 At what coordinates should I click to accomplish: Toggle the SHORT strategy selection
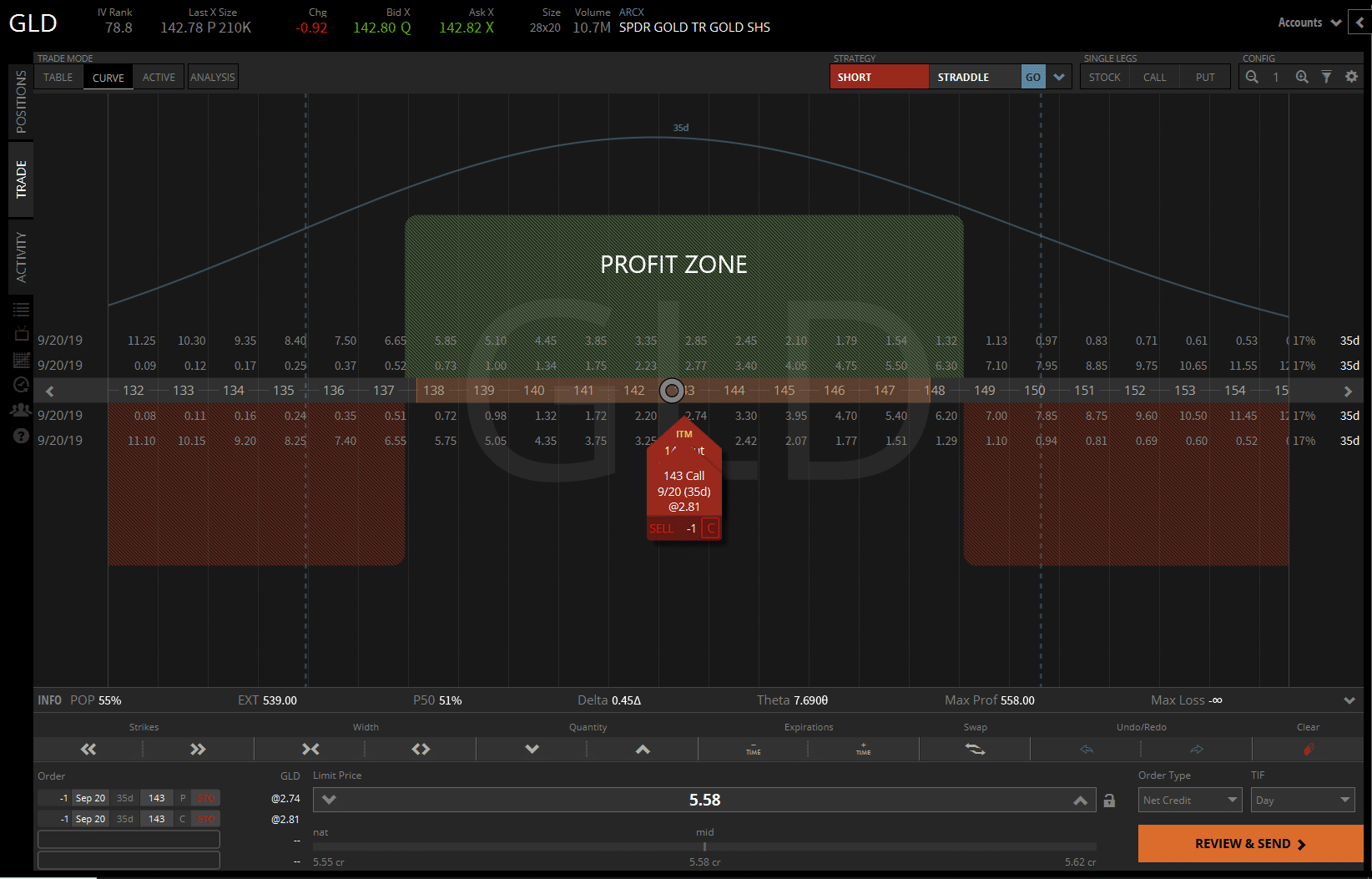point(879,76)
